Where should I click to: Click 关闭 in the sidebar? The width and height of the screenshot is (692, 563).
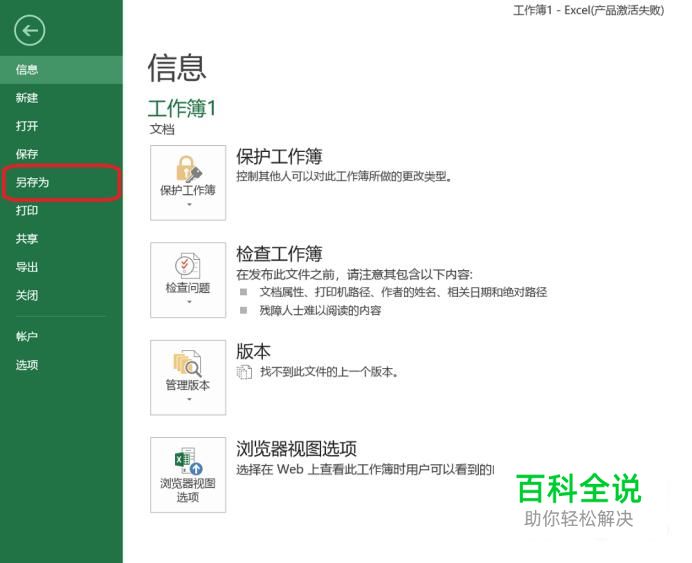pyautogui.click(x=27, y=295)
